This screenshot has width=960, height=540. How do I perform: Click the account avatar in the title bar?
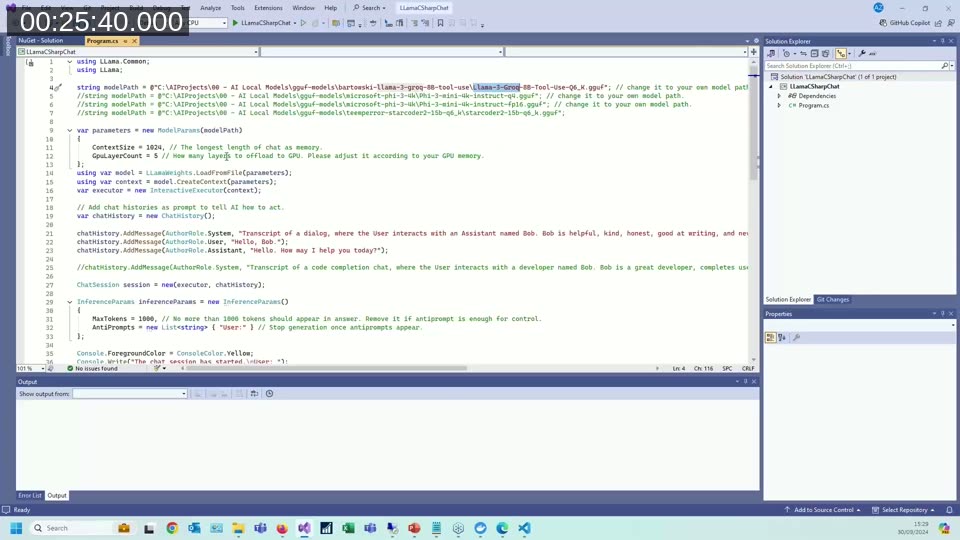click(x=879, y=8)
